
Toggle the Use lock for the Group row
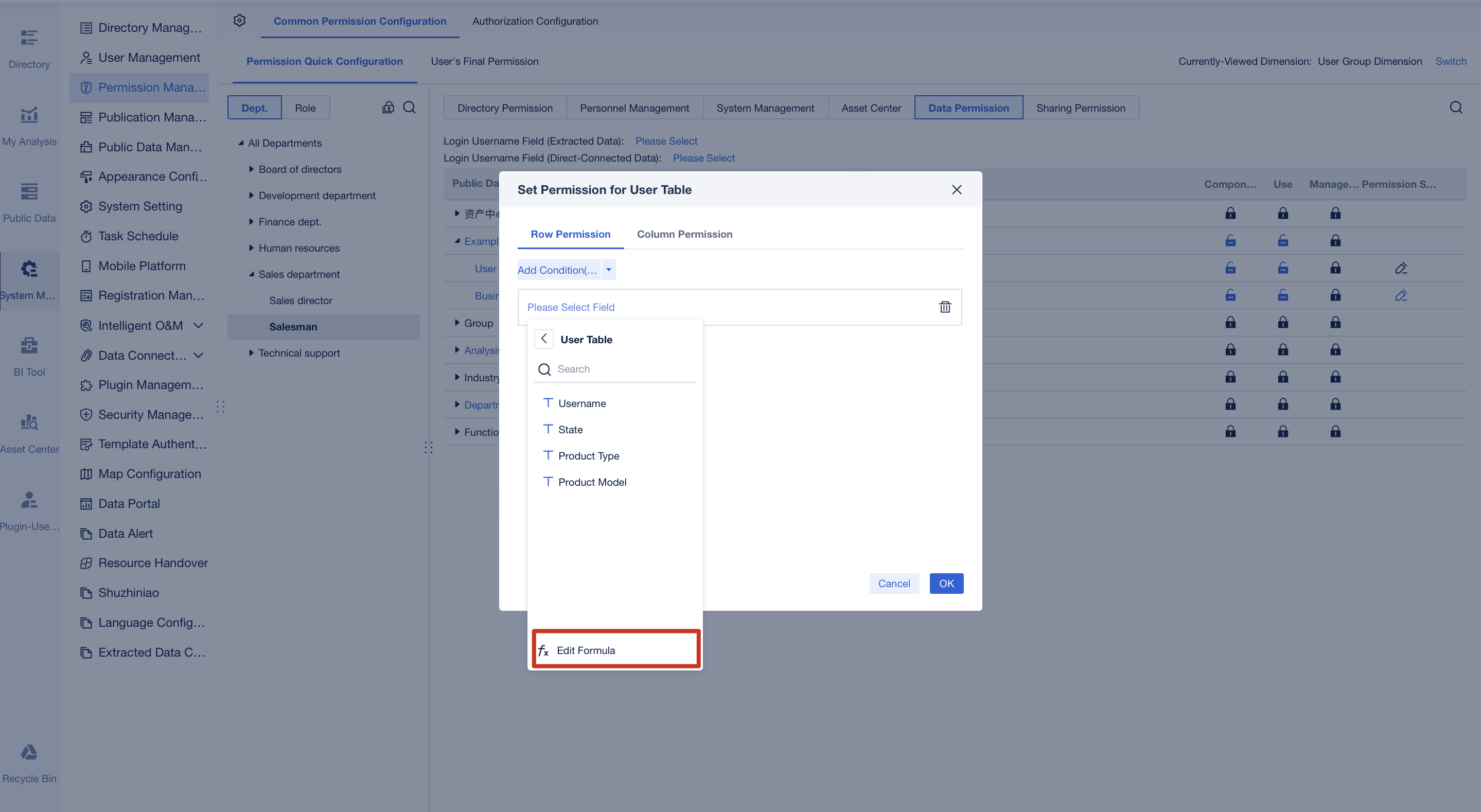1283,323
